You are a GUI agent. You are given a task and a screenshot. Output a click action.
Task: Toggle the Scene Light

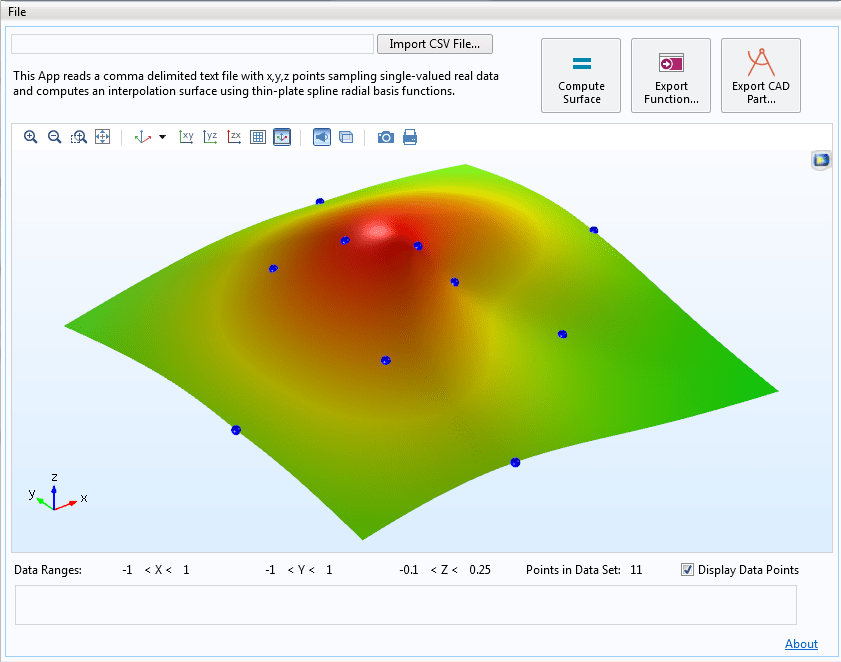322,136
